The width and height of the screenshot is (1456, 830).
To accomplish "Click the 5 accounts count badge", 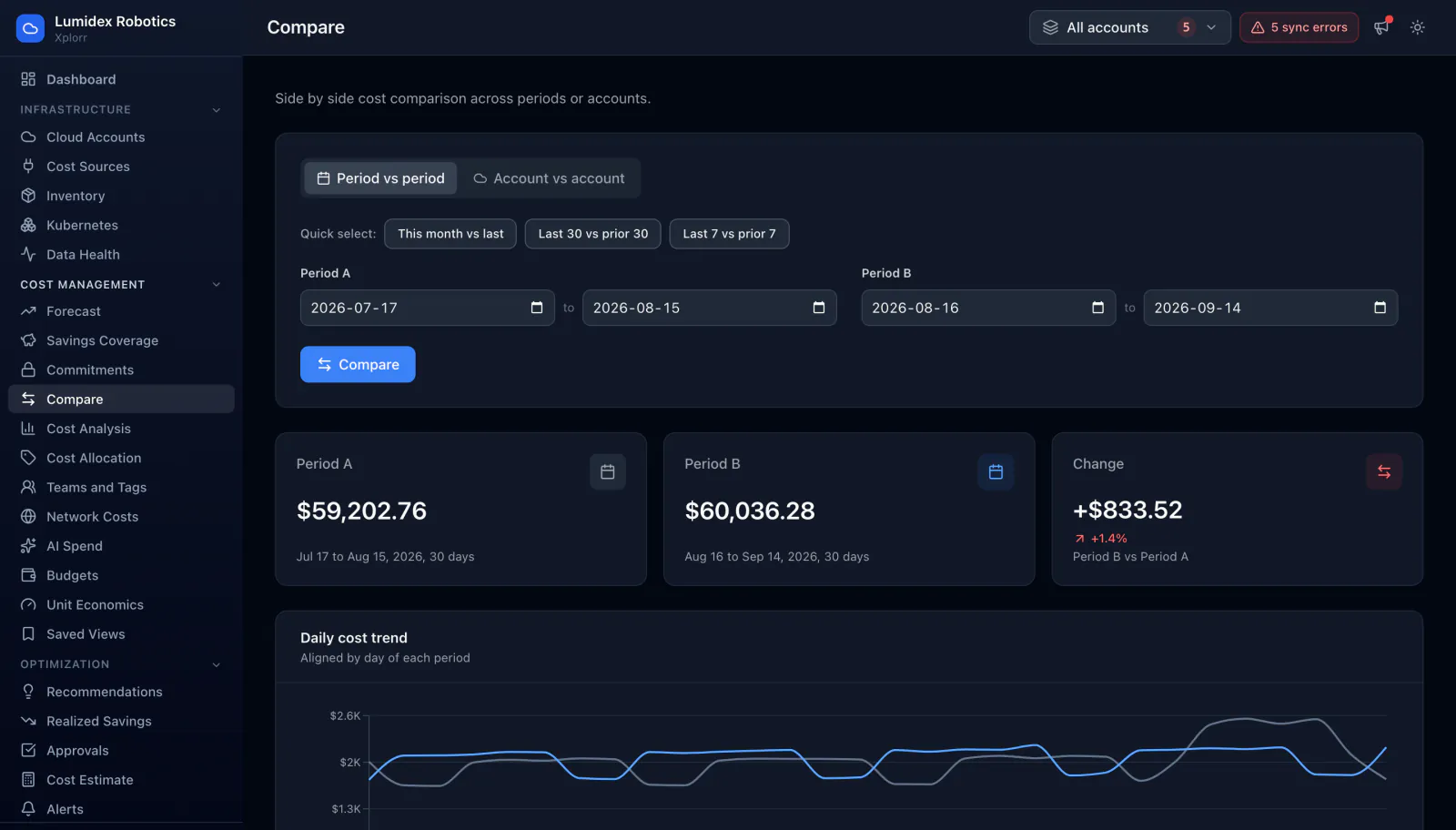I will (x=1186, y=27).
